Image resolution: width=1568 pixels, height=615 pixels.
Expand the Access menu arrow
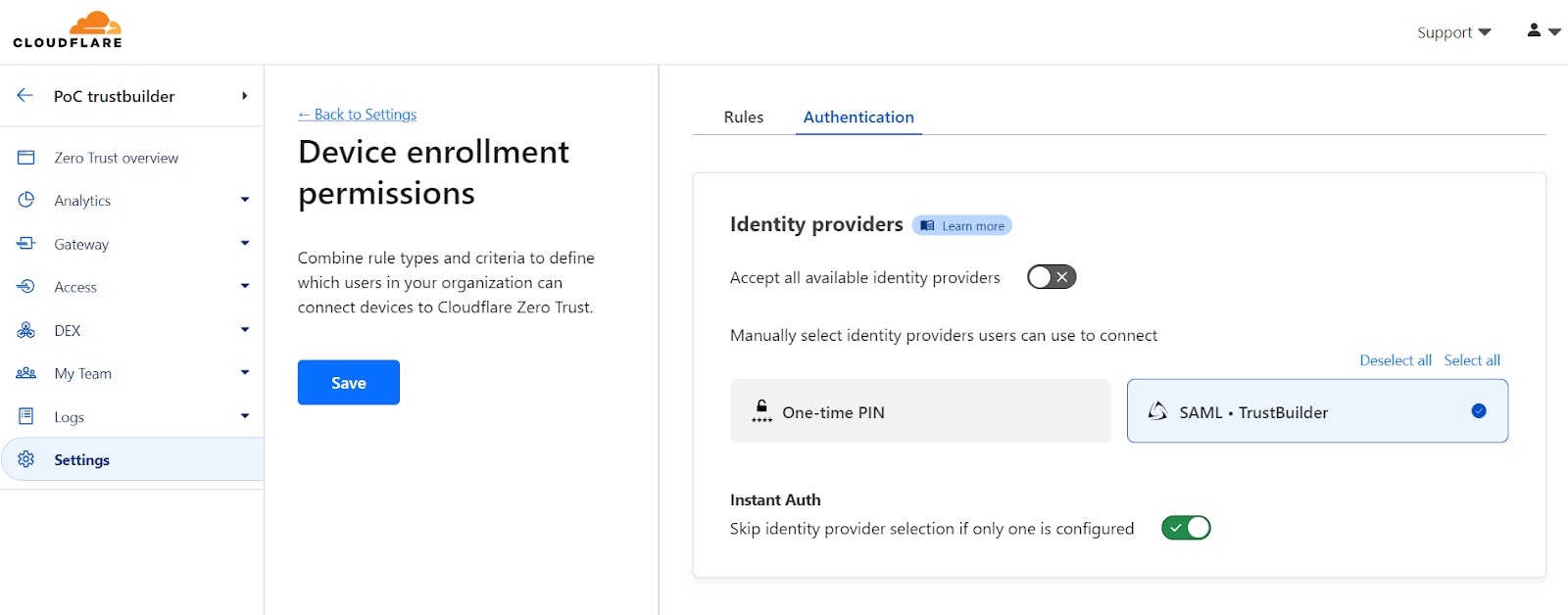[x=245, y=287]
